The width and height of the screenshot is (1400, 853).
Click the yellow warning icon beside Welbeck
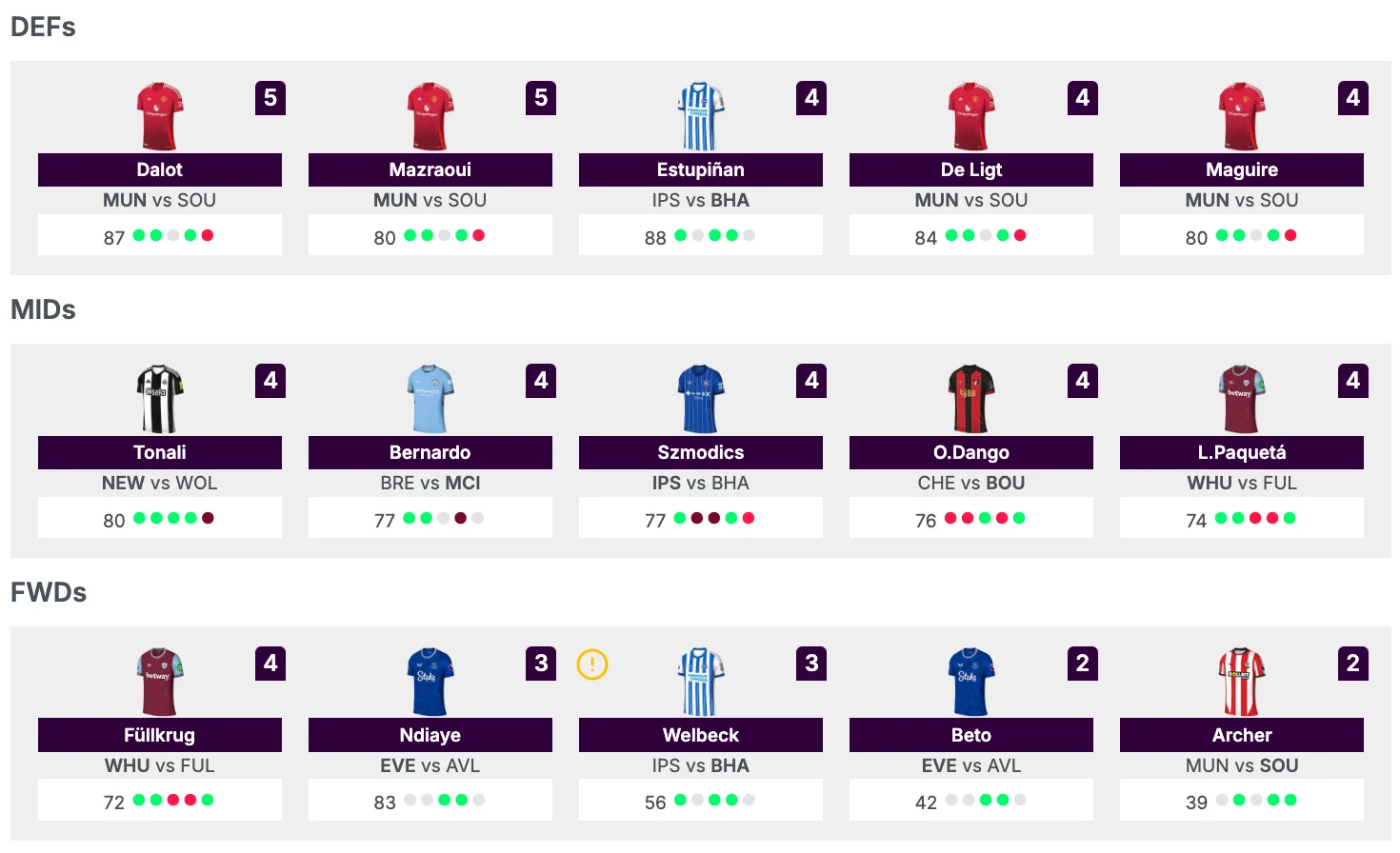(592, 665)
